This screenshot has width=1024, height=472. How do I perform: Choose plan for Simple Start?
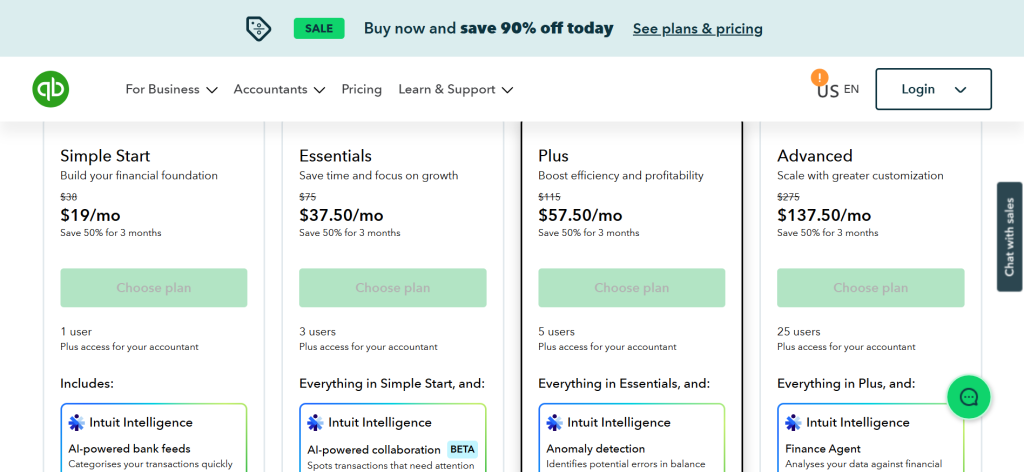[153, 288]
